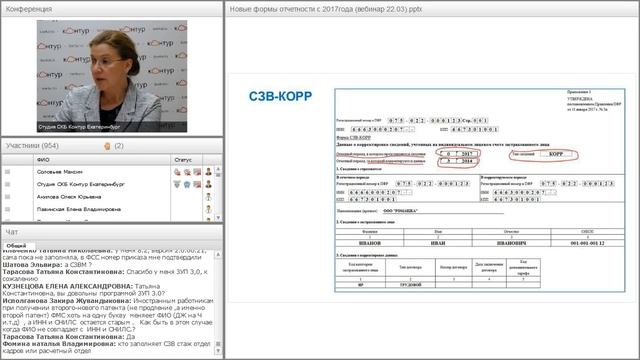This screenshot has height=360, width=640.
Task: Click the Участники (954) panel header
Action: 112,146
